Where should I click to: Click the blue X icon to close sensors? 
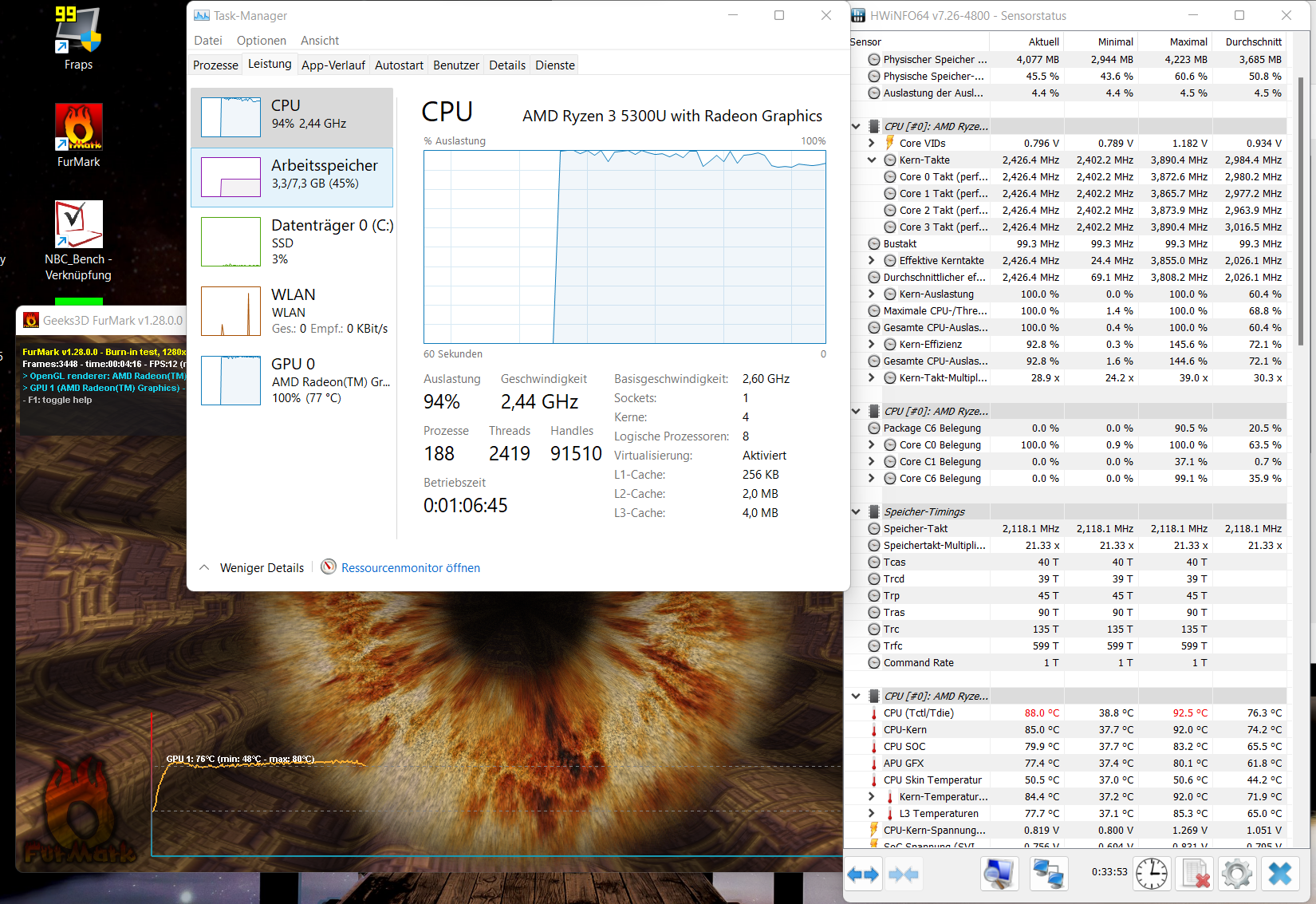pyautogui.click(x=1280, y=874)
